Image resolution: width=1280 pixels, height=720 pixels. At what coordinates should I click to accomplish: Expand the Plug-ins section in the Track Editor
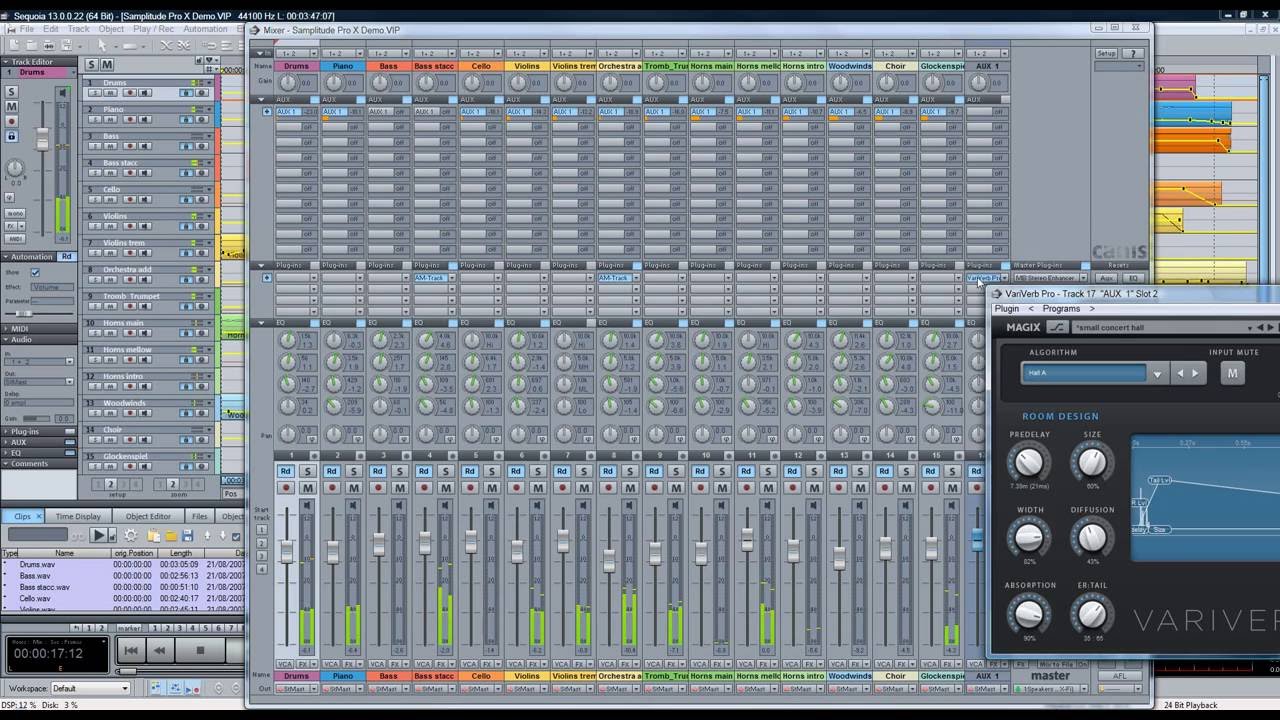coord(7,431)
